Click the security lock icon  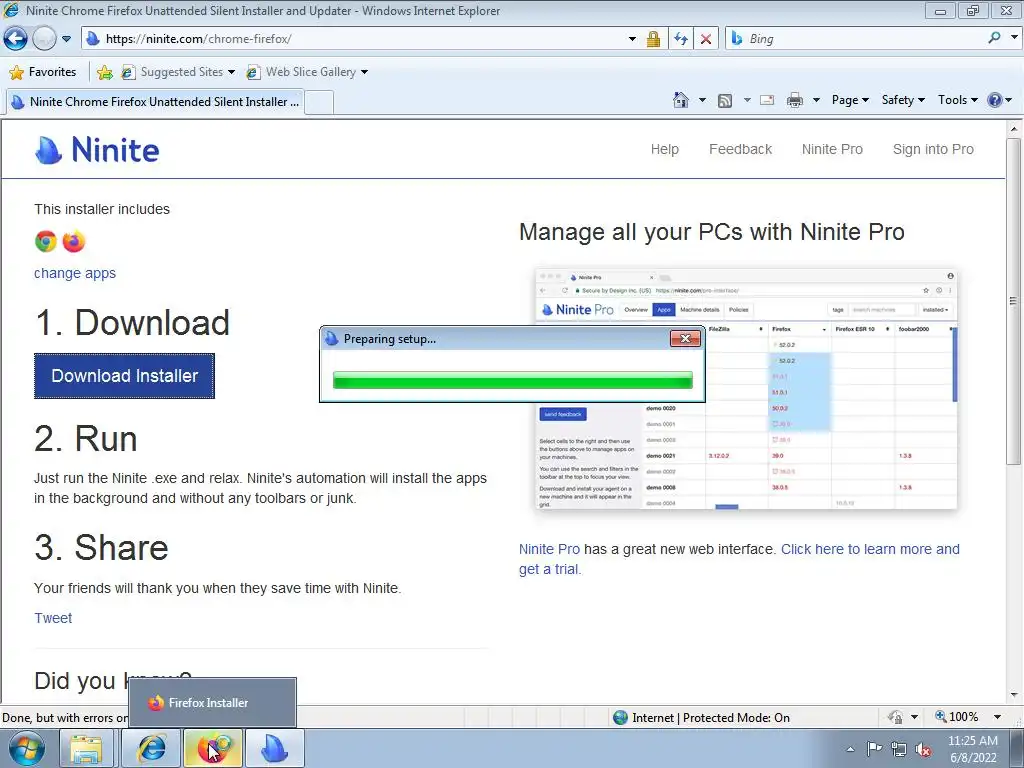tap(653, 39)
